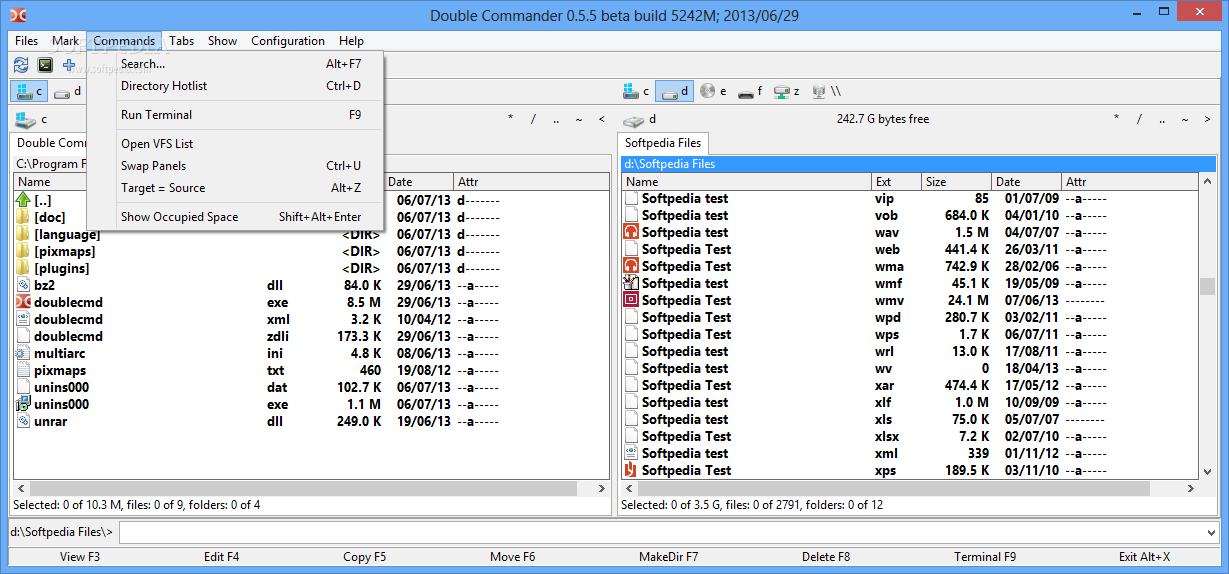Select drive d in right panel drive bar
This screenshot has width=1229, height=574.
click(674, 92)
